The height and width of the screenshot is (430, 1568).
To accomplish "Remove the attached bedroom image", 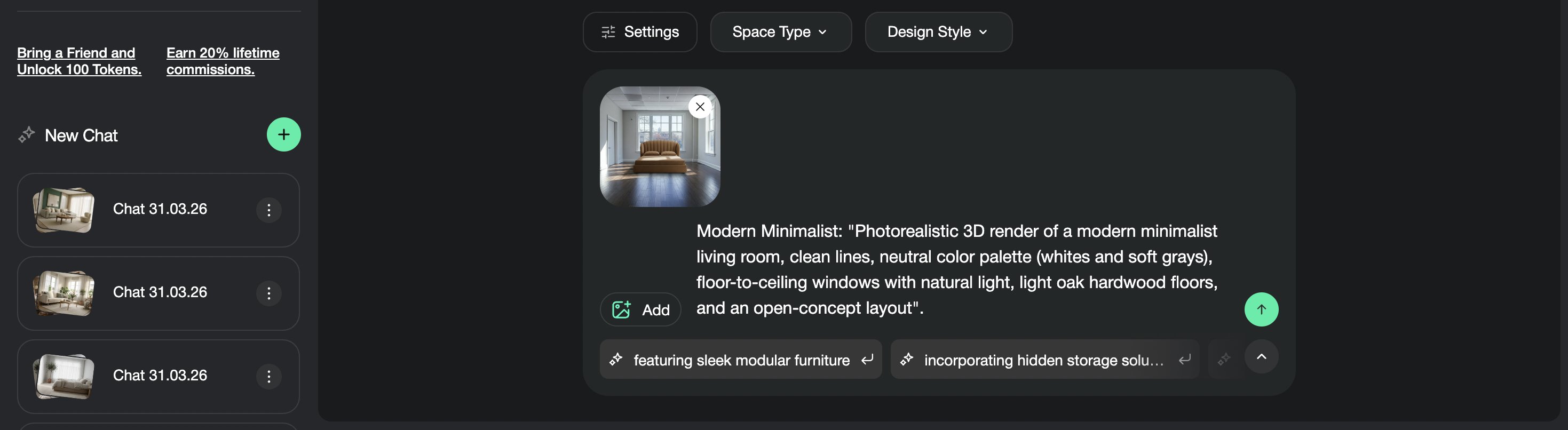I will click(699, 106).
